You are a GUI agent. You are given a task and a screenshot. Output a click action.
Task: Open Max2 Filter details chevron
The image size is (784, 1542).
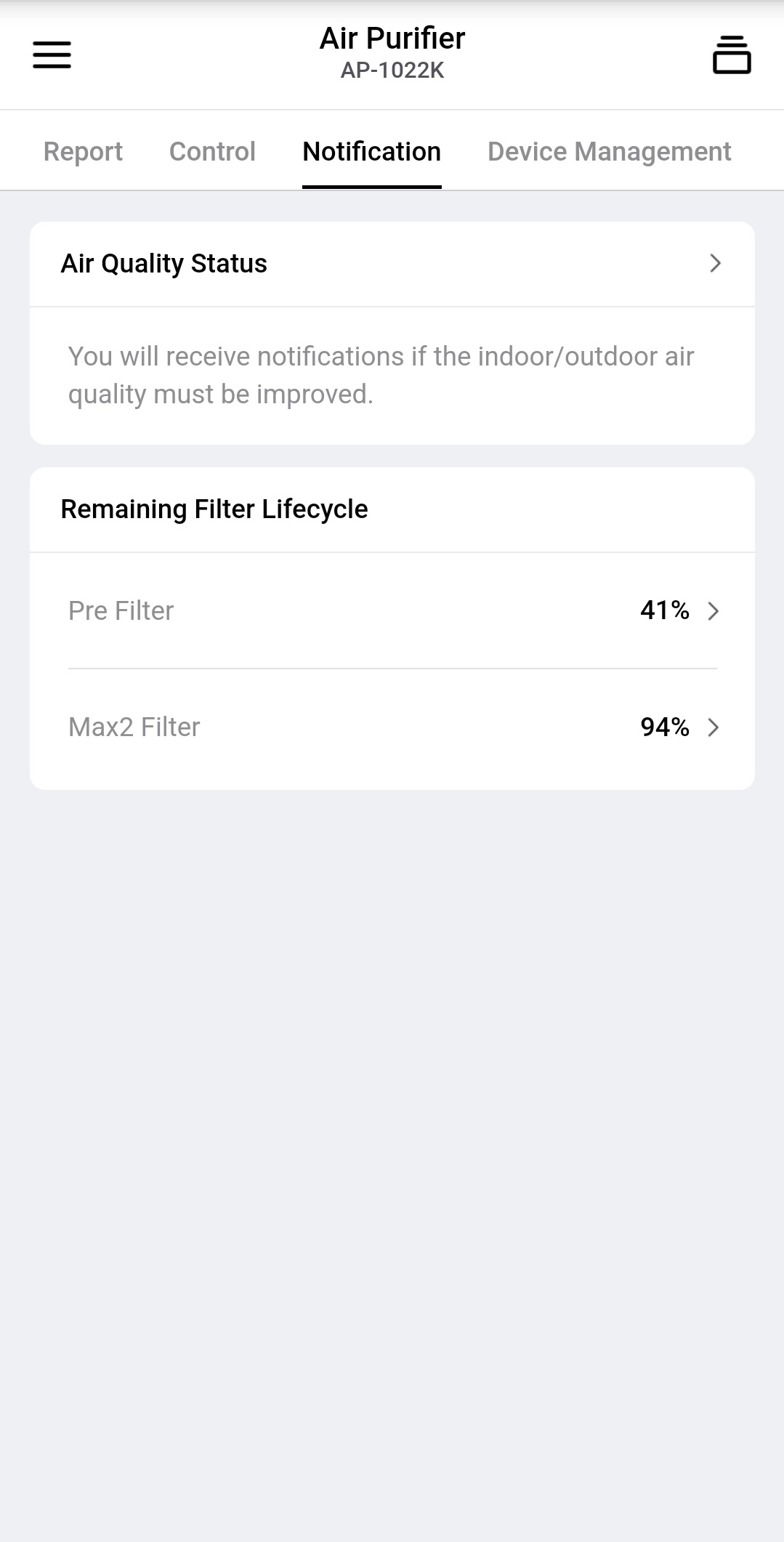714,727
